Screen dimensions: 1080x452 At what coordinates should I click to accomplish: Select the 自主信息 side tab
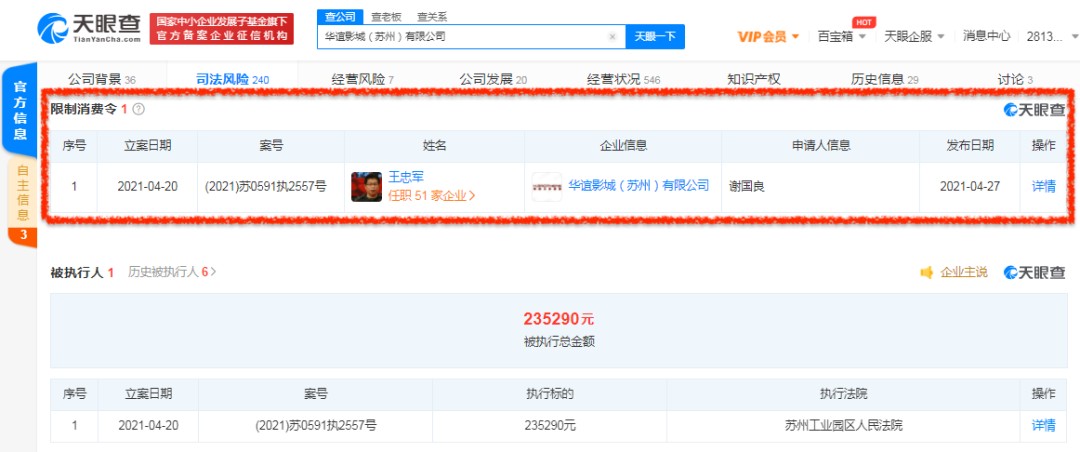point(22,195)
